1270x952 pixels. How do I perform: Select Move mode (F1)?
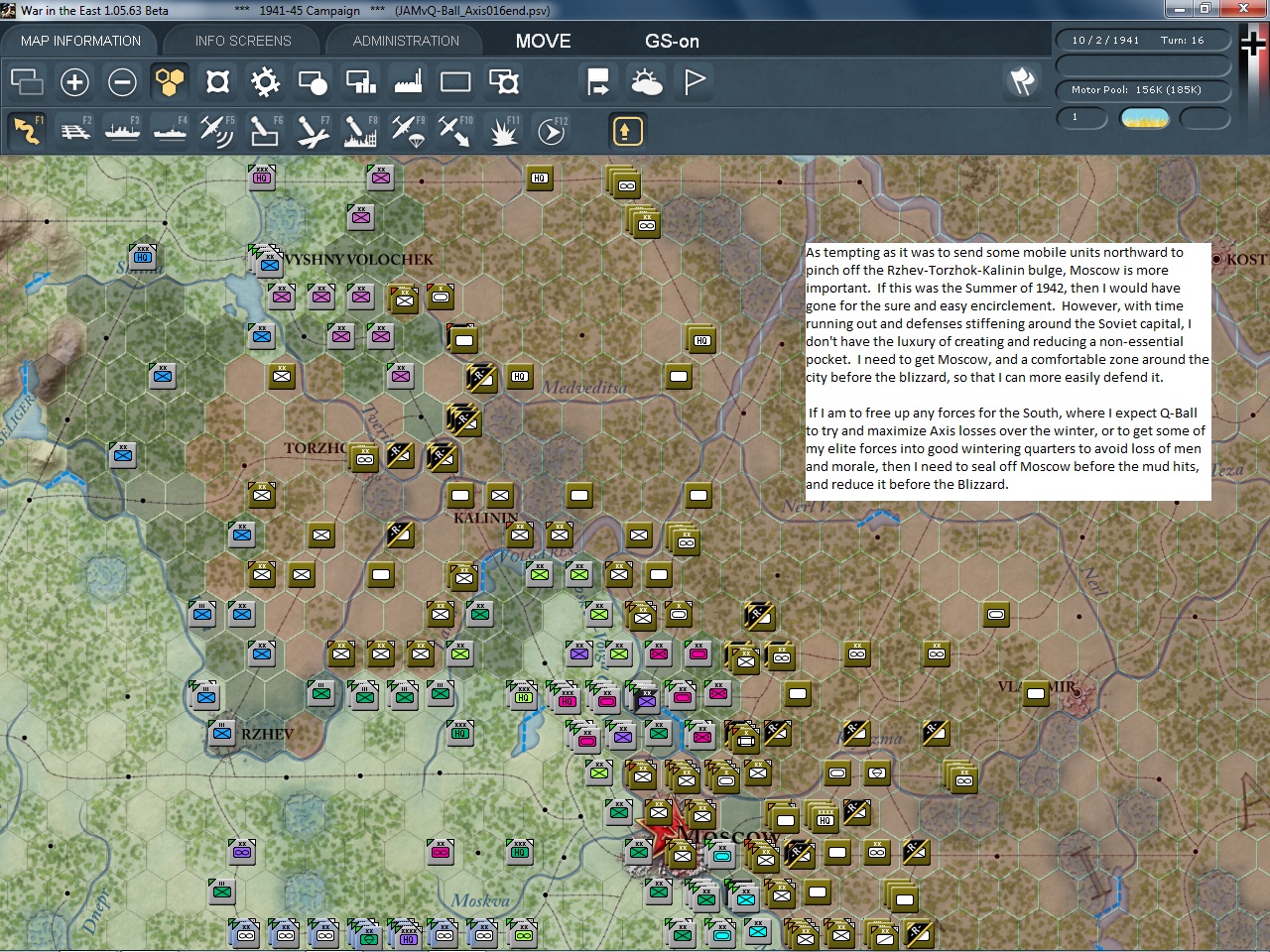(x=27, y=131)
